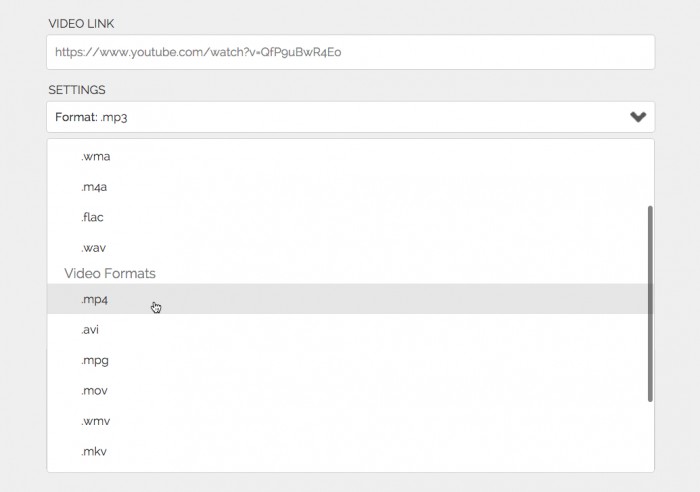Click the Video Formats group header
This screenshot has width=700, height=492.
pyautogui.click(x=110, y=273)
